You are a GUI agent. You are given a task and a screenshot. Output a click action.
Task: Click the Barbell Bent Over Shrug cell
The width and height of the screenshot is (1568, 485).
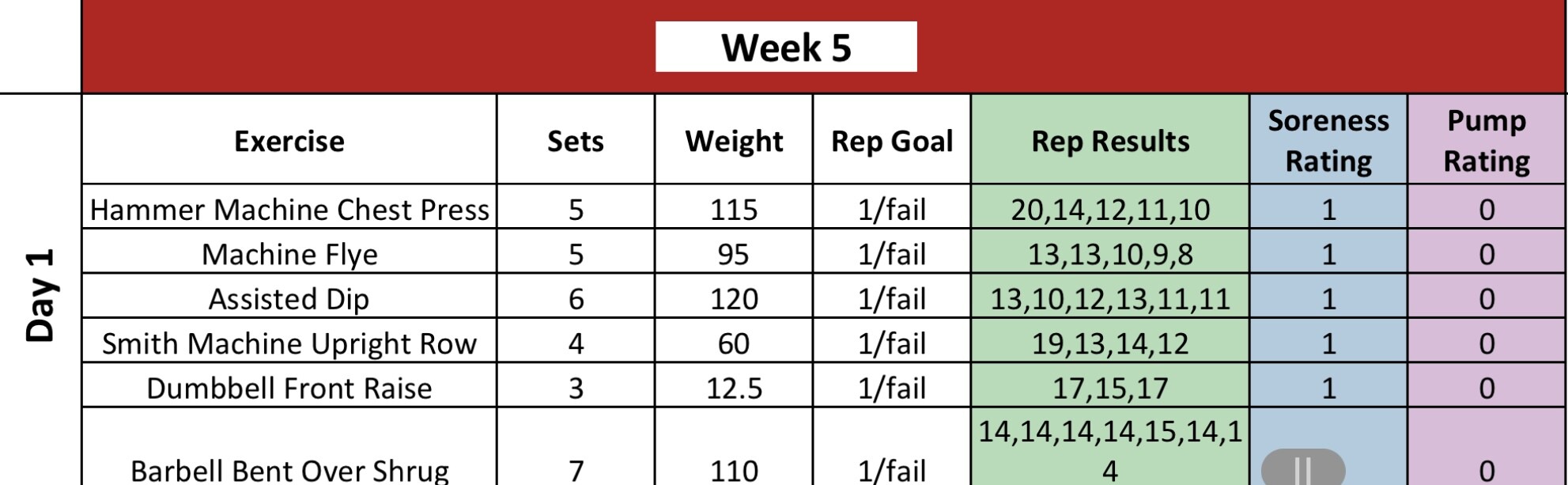(289, 470)
